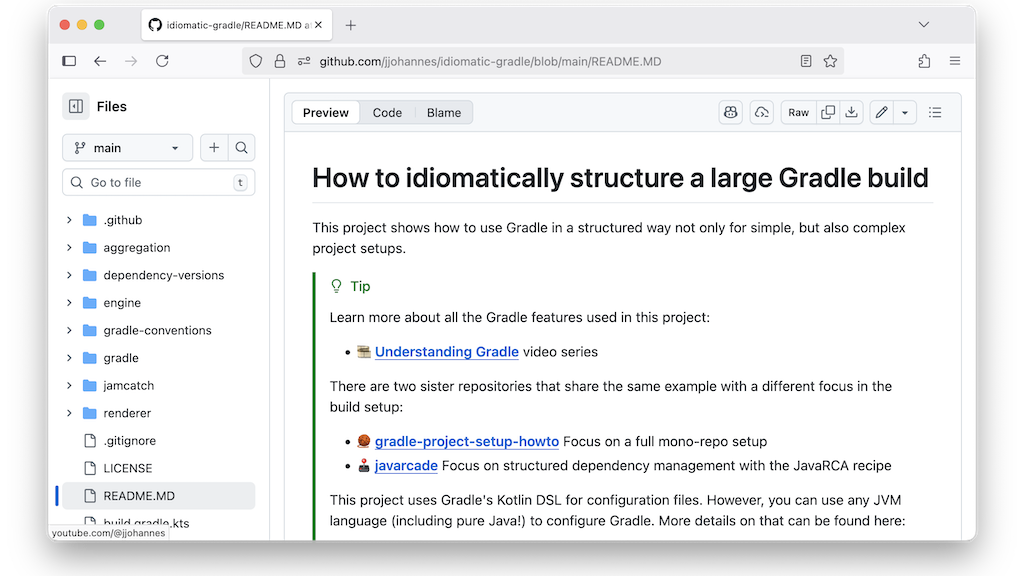Image resolution: width=1024 pixels, height=576 pixels.
Task: Click the Go to file field
Action: point(157,182)
